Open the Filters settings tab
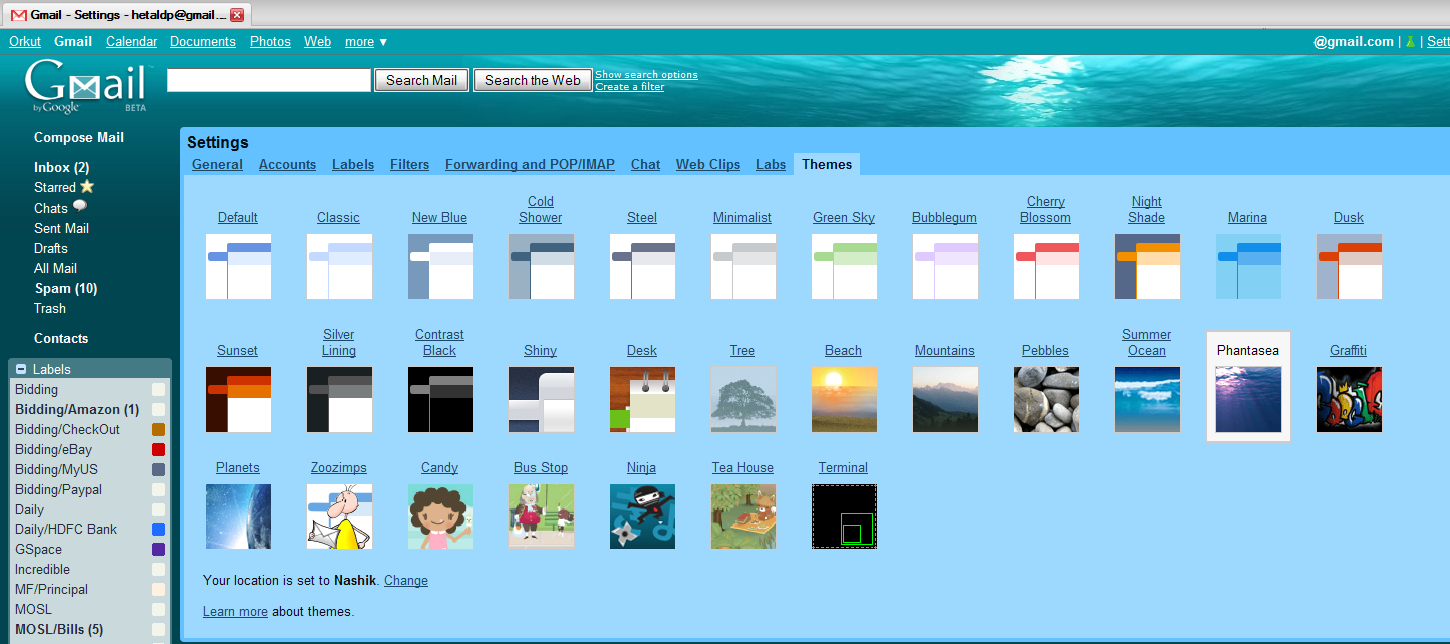The image size is (1450, 644). click(x=410, y=165)
